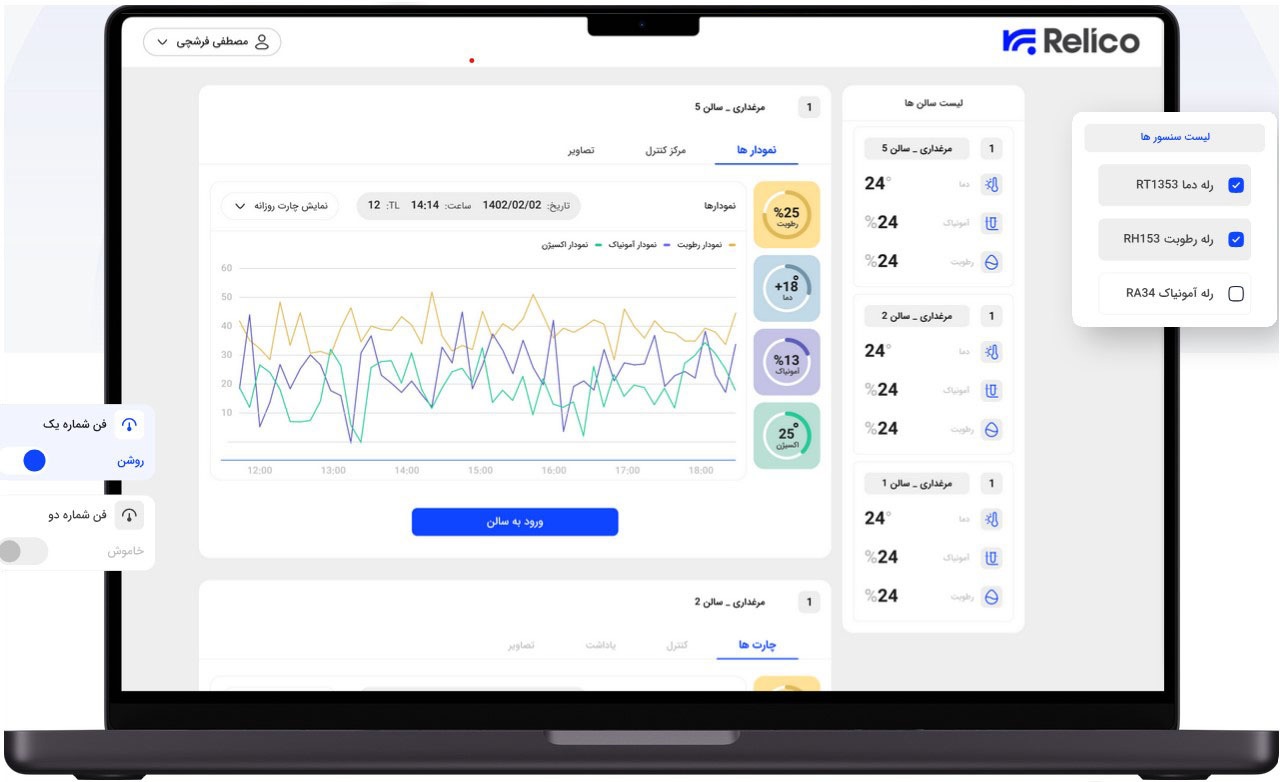Click the temperature icon in Hall 5 list card
Screen dimensions: 1282x782
pos(991,184)
